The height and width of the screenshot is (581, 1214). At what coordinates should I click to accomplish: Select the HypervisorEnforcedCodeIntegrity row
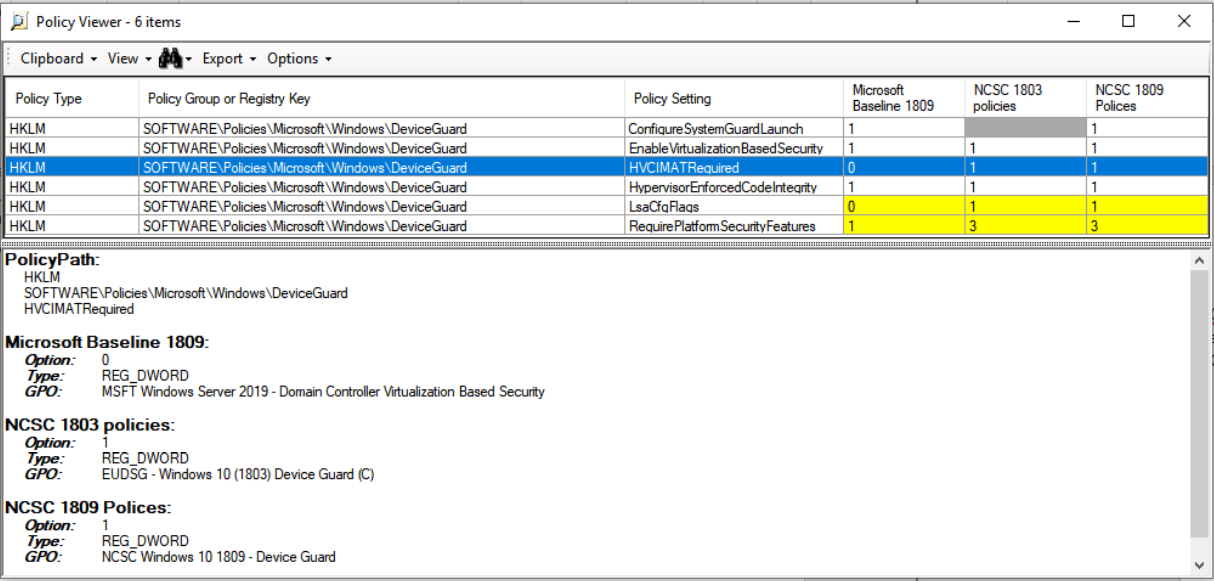click(722, 187)
